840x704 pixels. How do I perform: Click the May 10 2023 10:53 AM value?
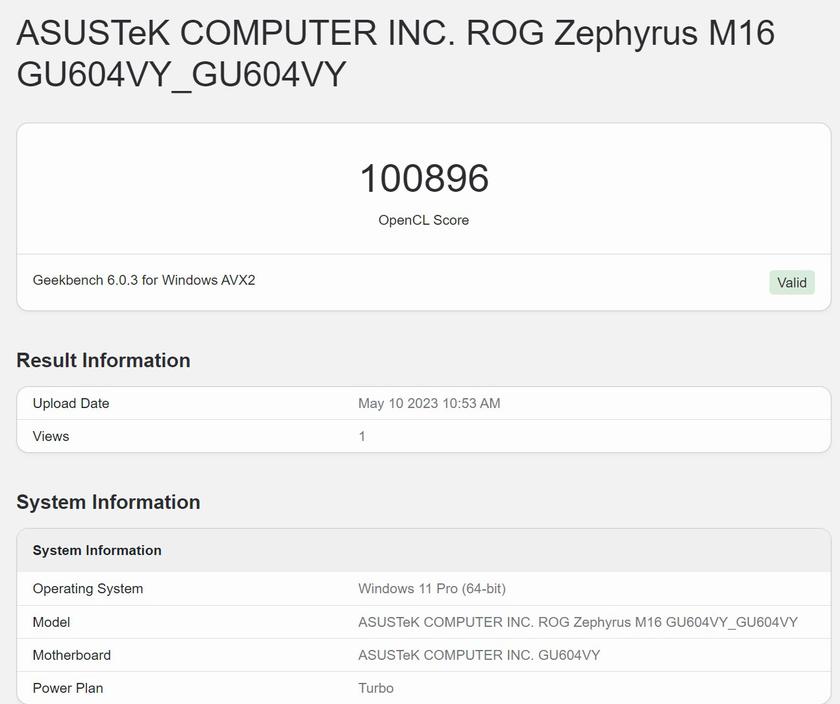coord(429,403)
